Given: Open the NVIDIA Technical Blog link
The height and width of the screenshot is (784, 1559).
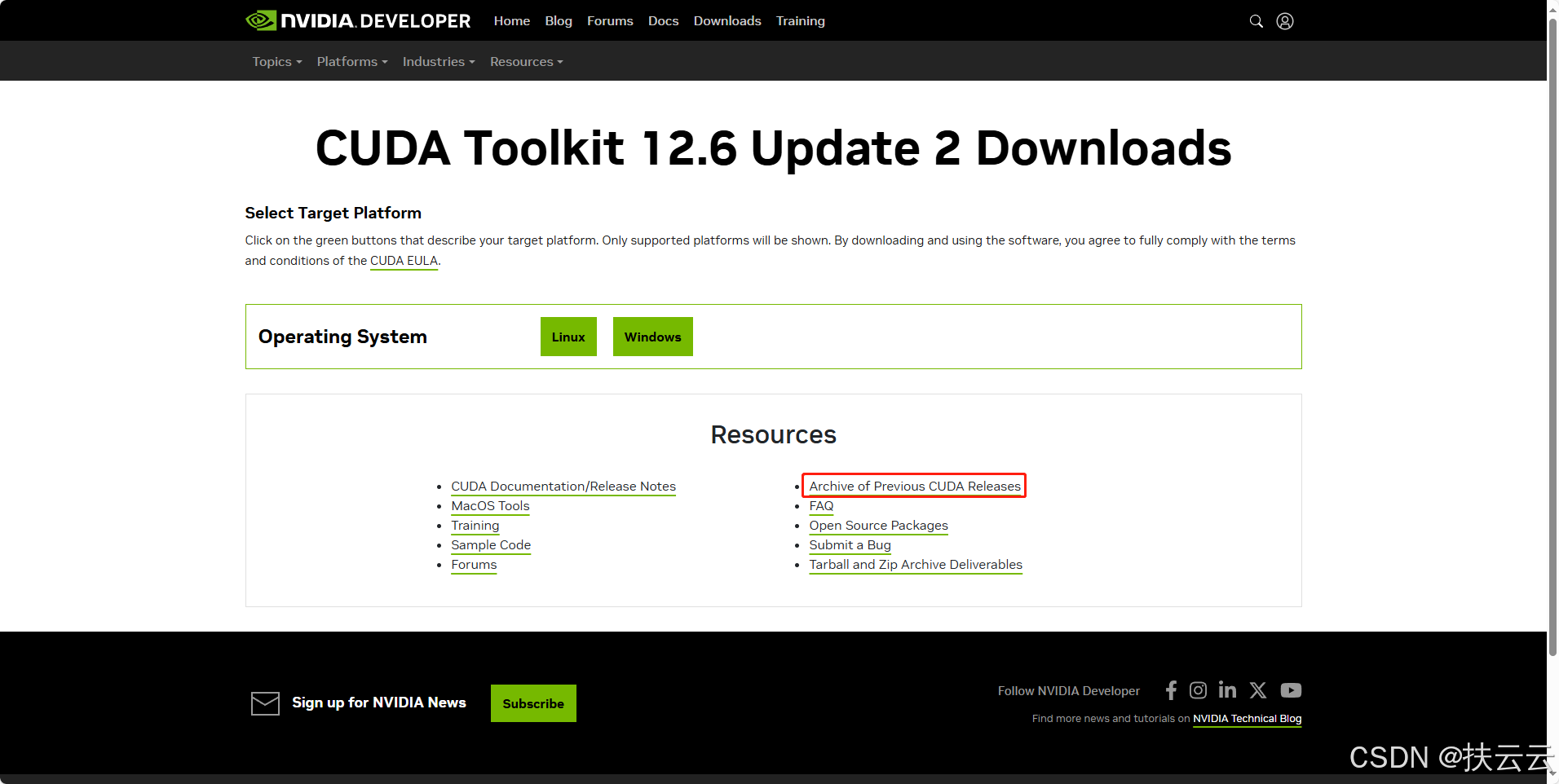Looking at the screenshot, I should click(1248, 719).
